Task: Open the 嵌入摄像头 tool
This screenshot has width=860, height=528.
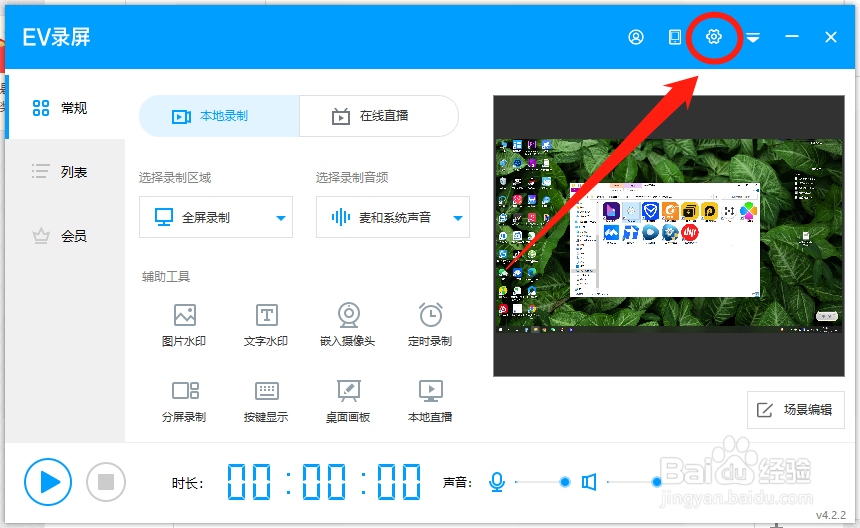Action: tap(348, 325)
